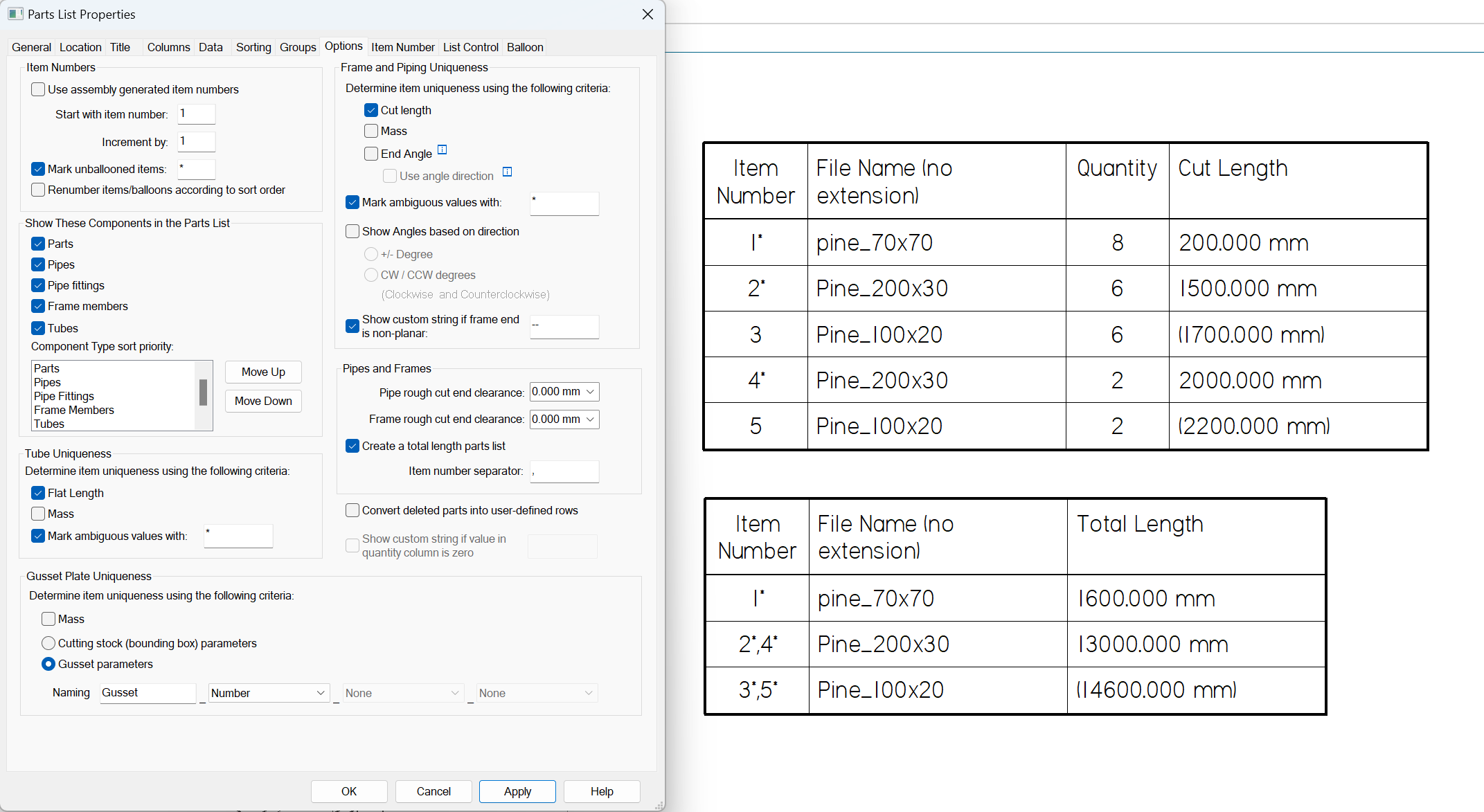Click the Item number separator field

(x=564, y=471)
